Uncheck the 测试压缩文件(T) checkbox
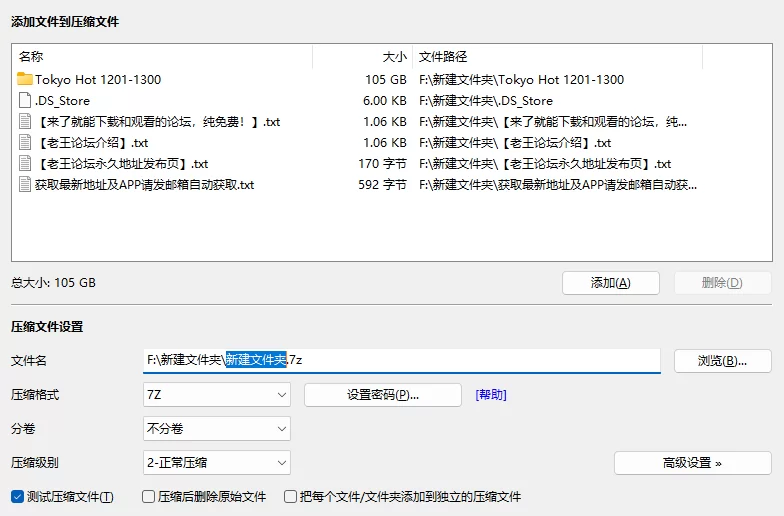Screen dimensions: 784x516 coord(18,496)
